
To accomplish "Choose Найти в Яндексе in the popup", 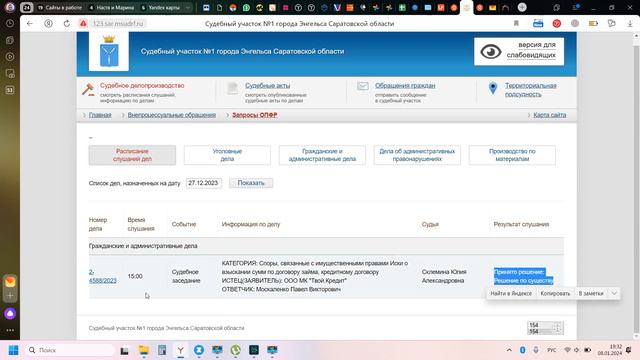I will [x=511, y=293].
